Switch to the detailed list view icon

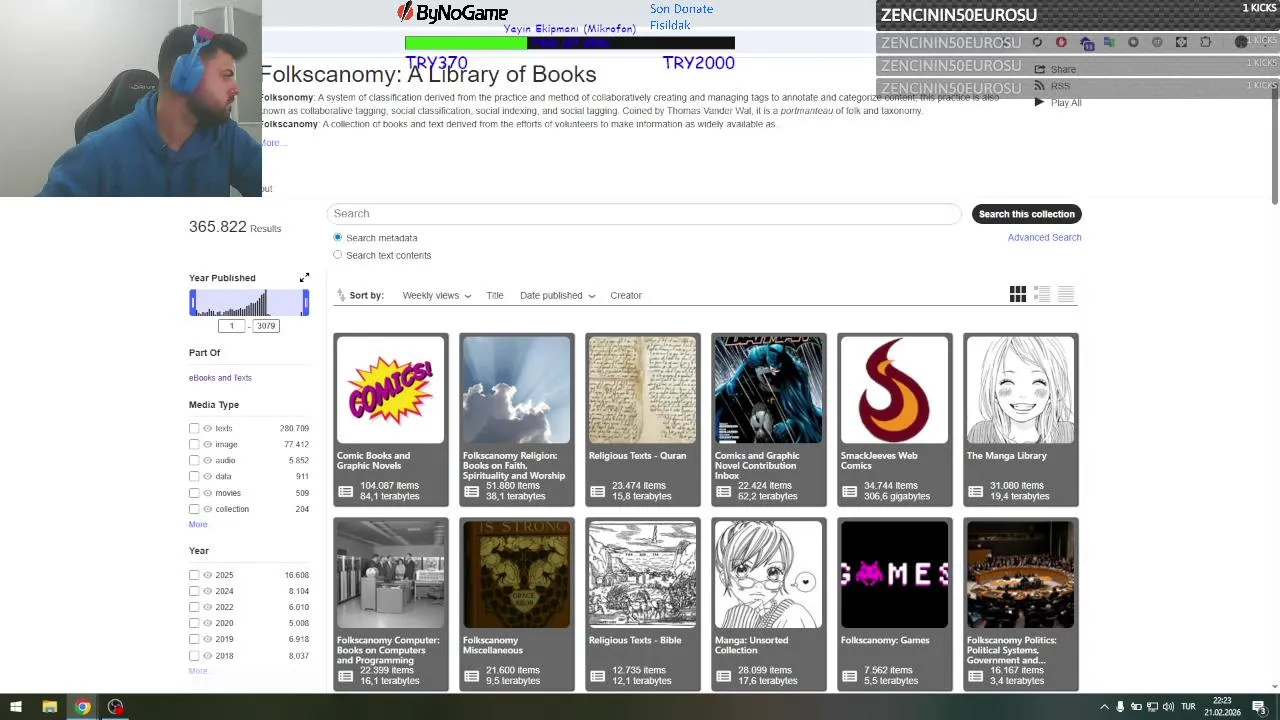pos(1042,294)
